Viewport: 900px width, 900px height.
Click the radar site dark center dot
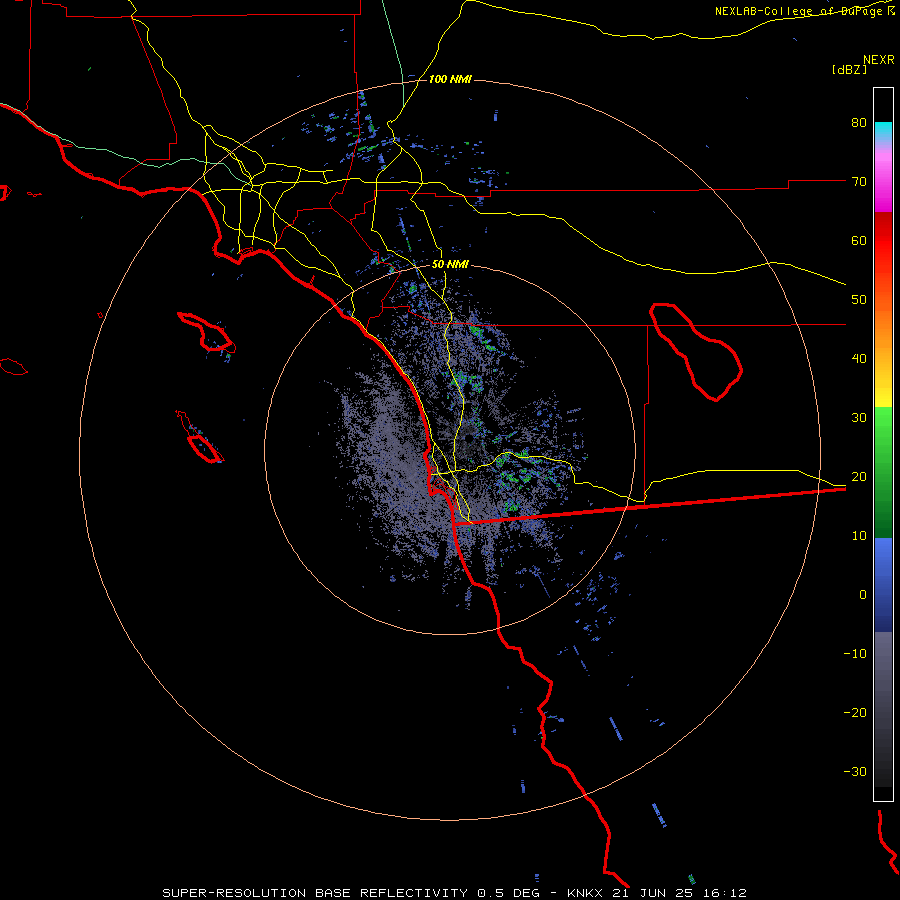click(469, 439)
